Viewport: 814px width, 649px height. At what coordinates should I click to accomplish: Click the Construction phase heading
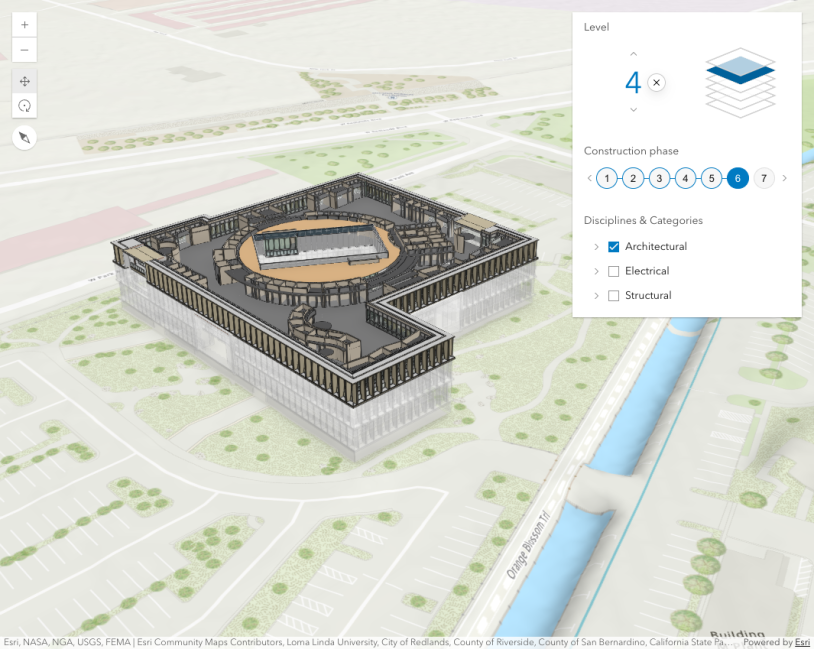click(631, 151)
